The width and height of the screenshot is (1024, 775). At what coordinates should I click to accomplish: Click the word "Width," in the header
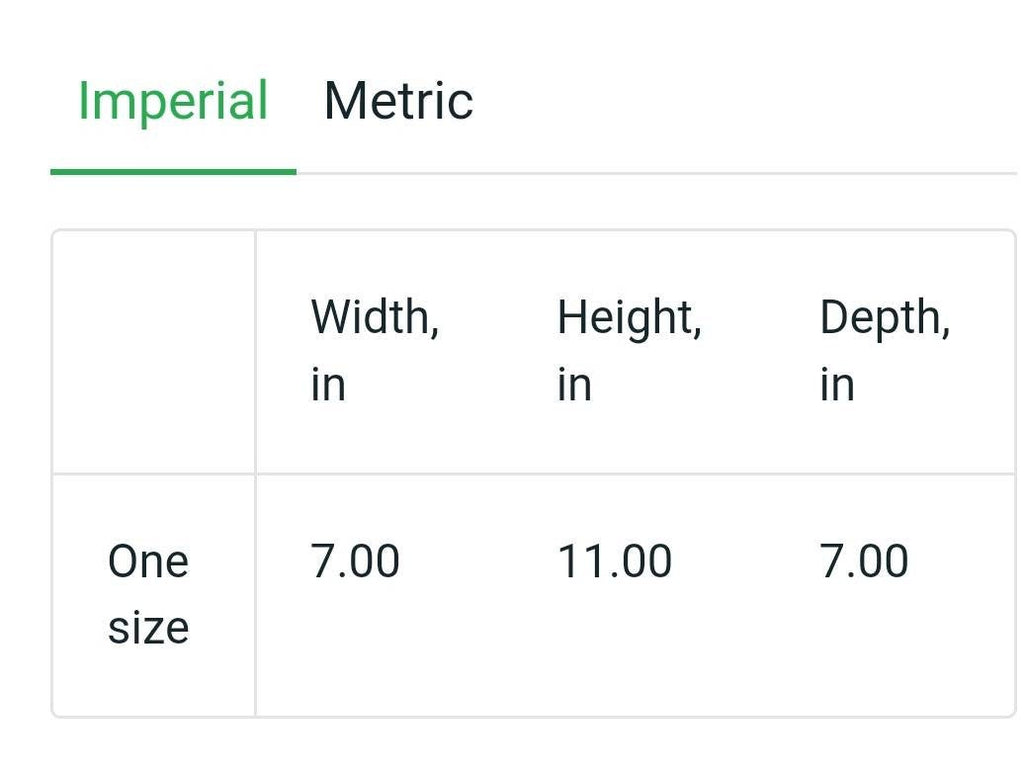point(375,318)
